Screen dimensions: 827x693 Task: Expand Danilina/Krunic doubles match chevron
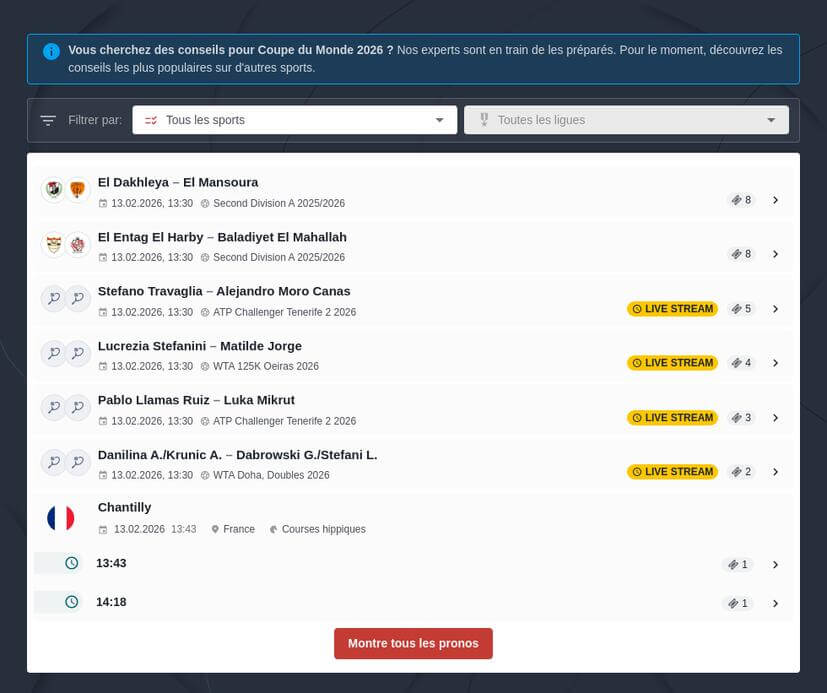click(775, 472)
